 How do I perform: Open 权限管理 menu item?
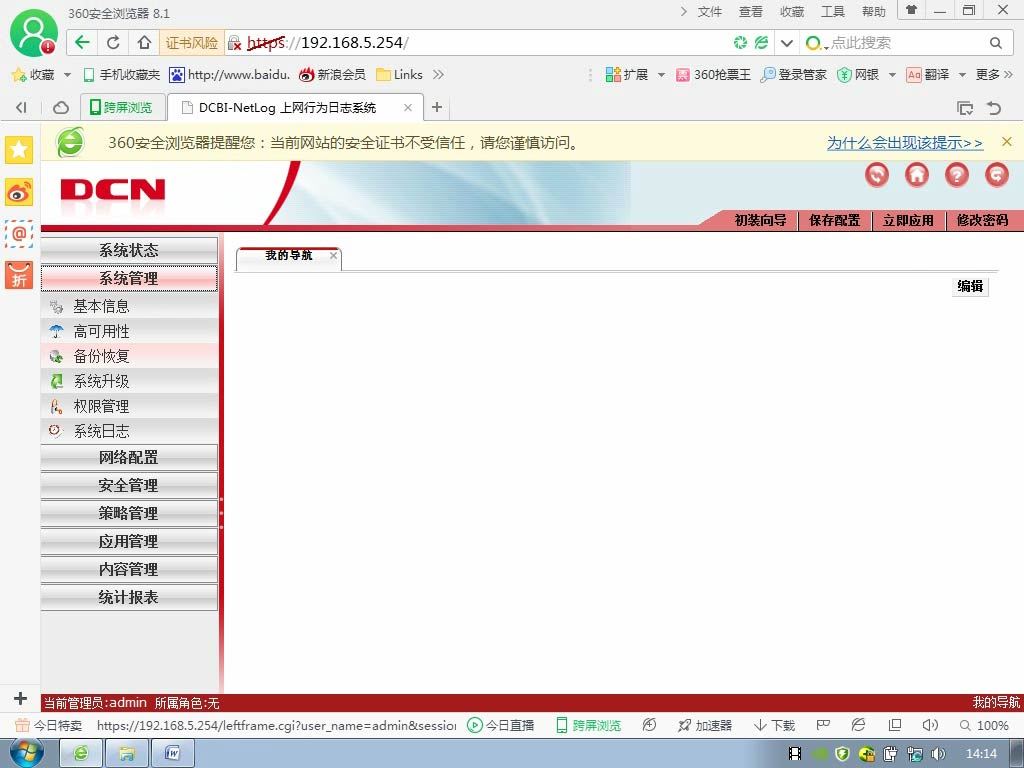pos(129,406)
